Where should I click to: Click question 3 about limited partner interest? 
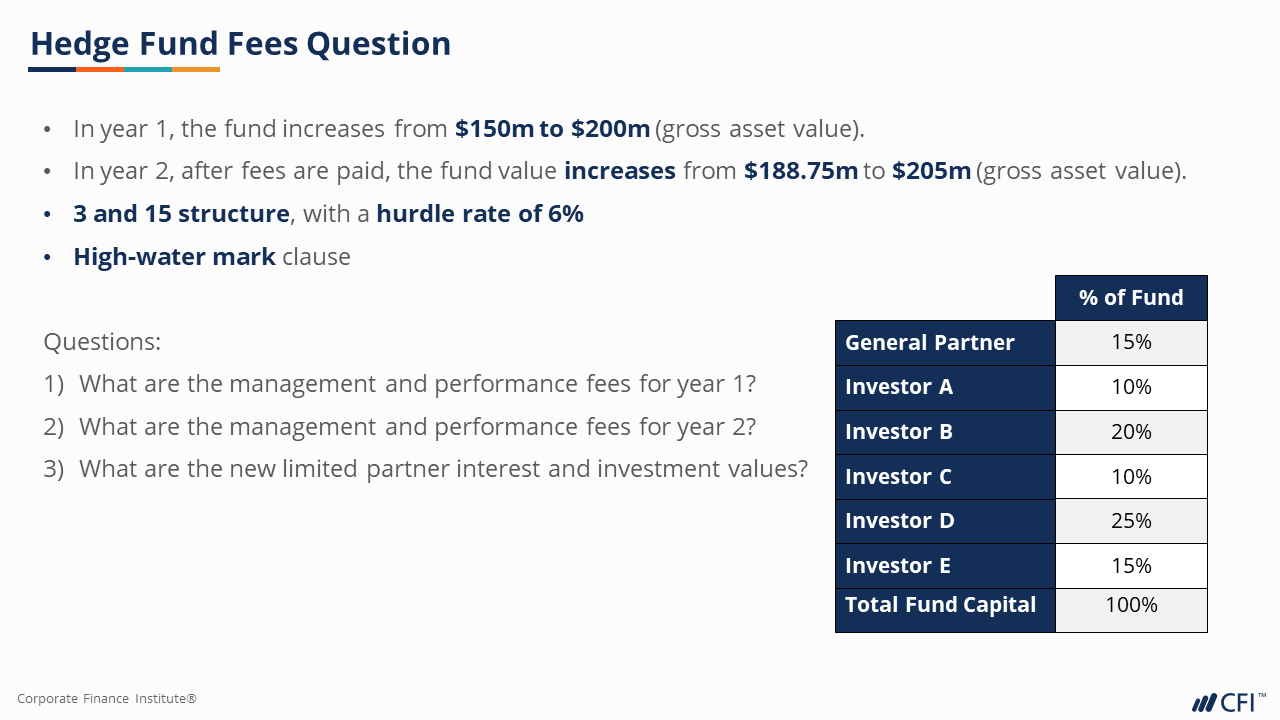[425, 469]
